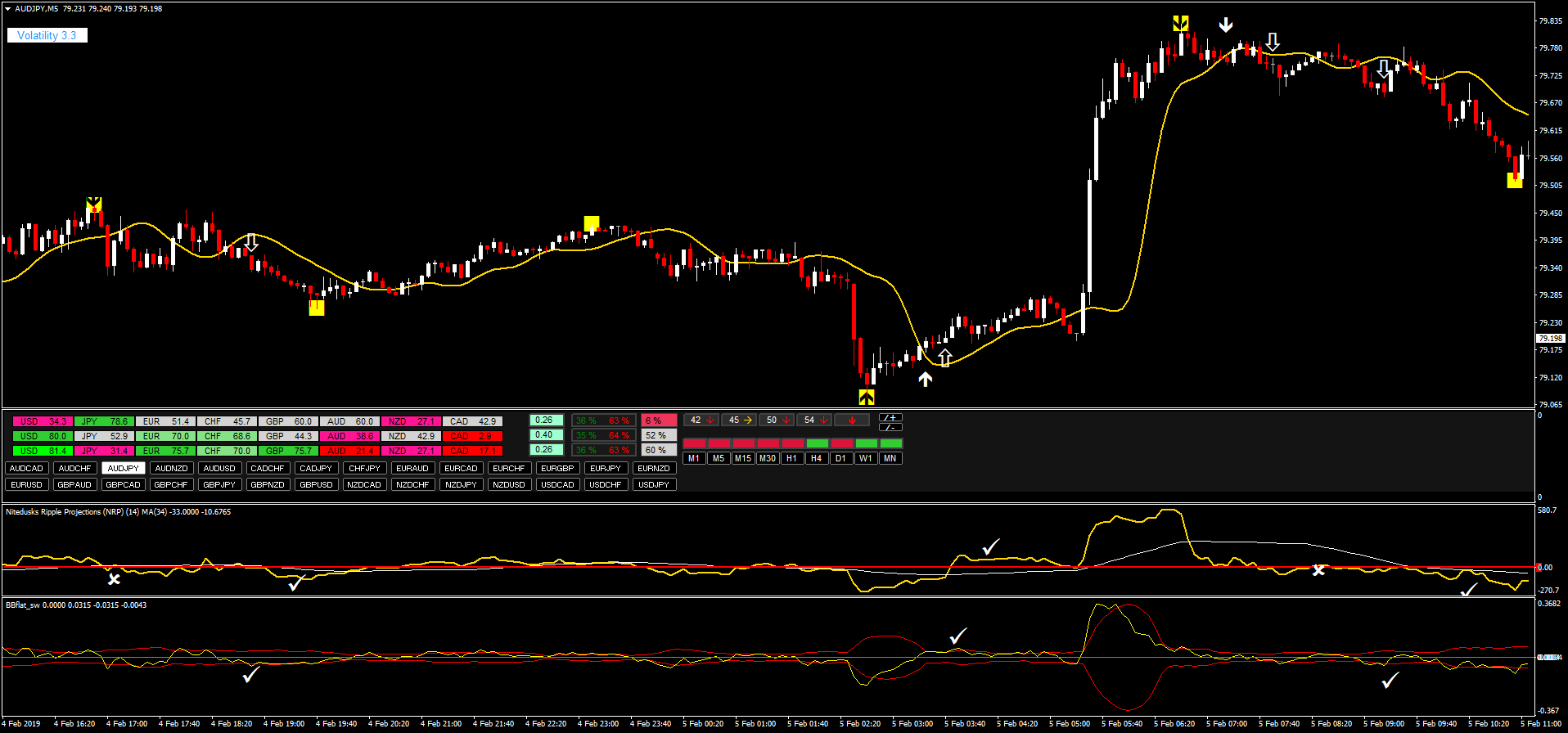Select the H4 timeframe button
Image resolution: width=1568 pixels, height=733 pixels.
(x=816, y=459)
